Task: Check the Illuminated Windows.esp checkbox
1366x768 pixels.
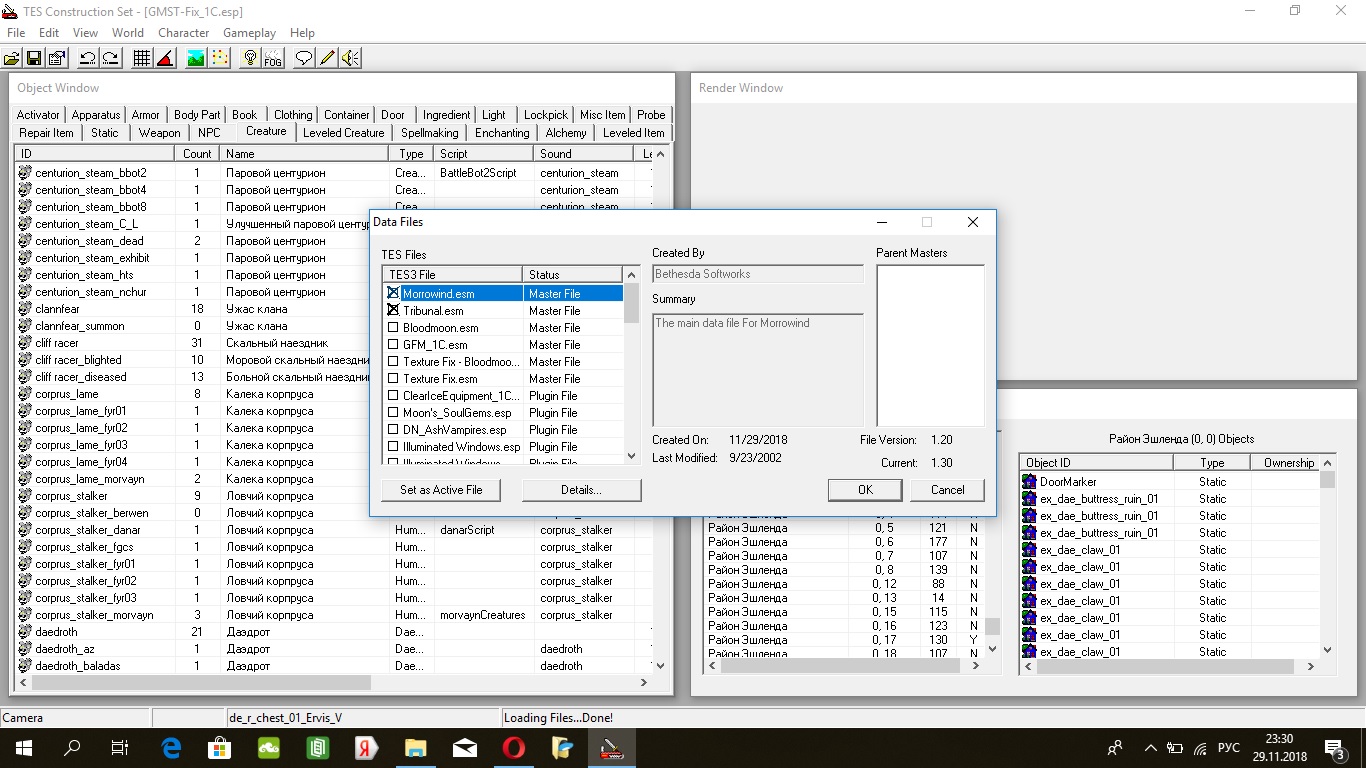Action: [393, 447]
